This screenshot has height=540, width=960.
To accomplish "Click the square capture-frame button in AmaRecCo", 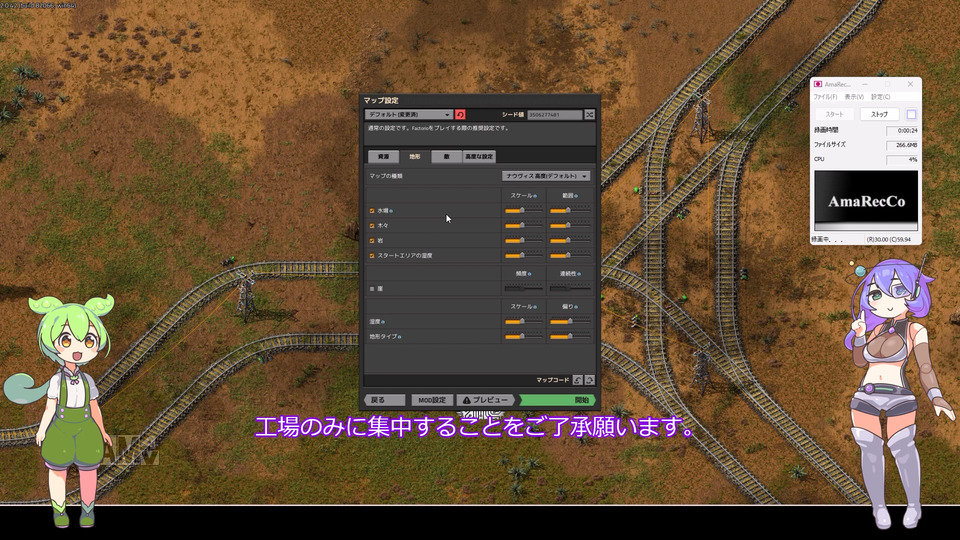I will point(911,114).
